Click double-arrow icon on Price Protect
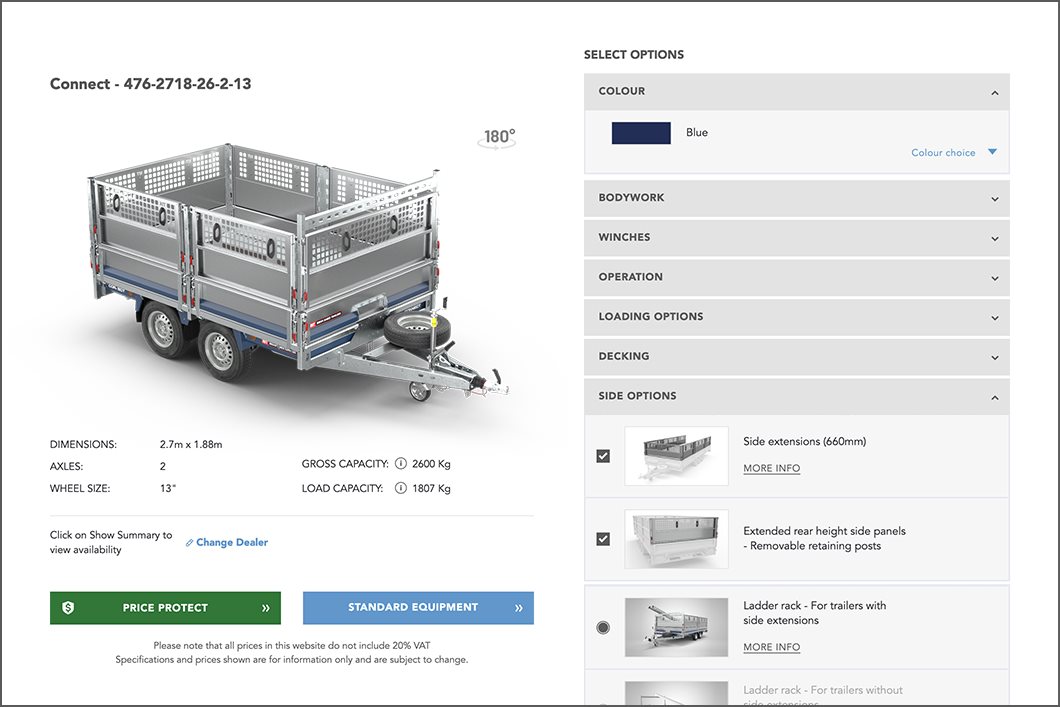 [x=266, y=608]
